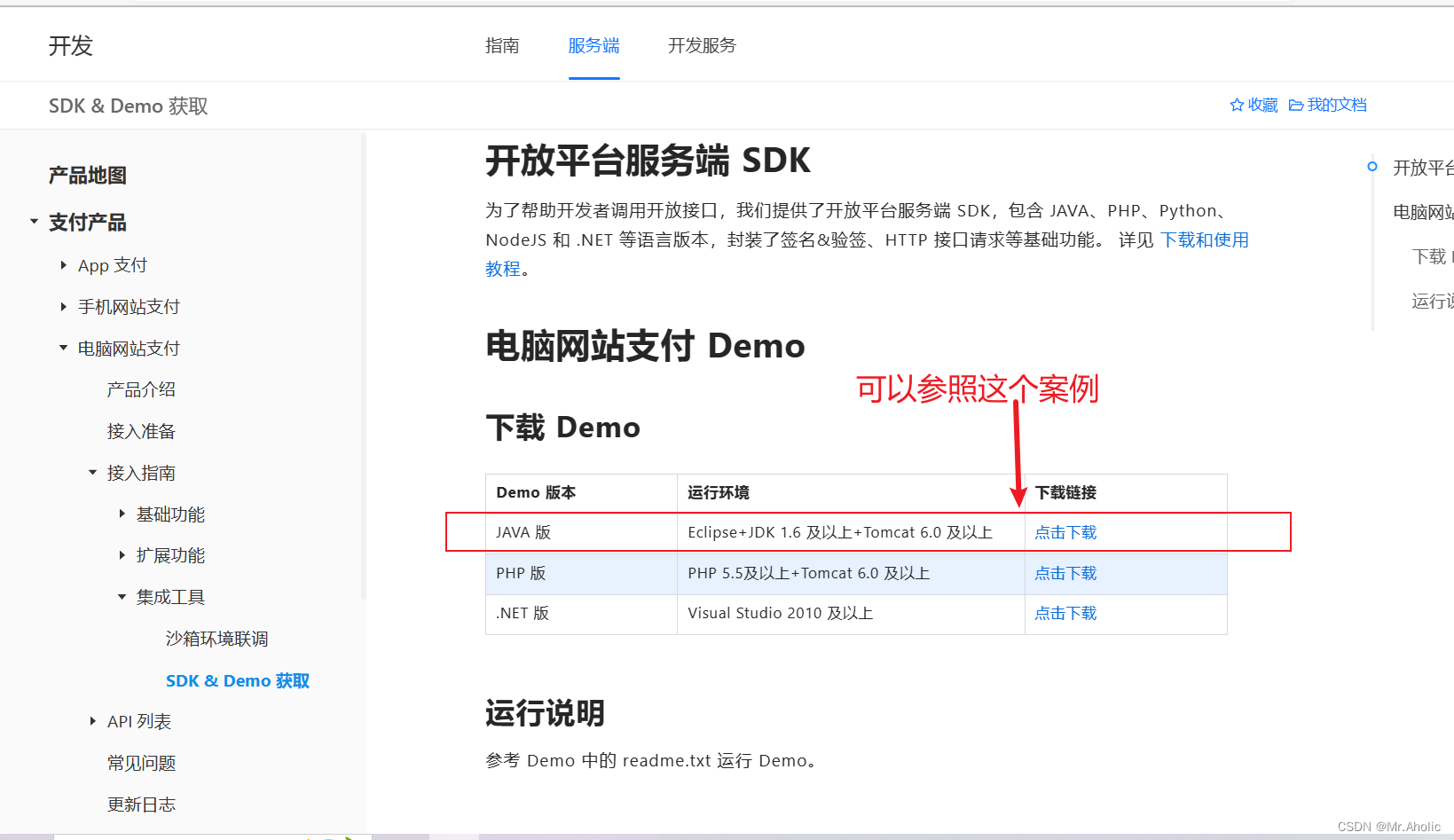Download the JAVA 版 demo via 点击下载
This screenshot has height=840, width=1454.
(x=1065, y=532)
